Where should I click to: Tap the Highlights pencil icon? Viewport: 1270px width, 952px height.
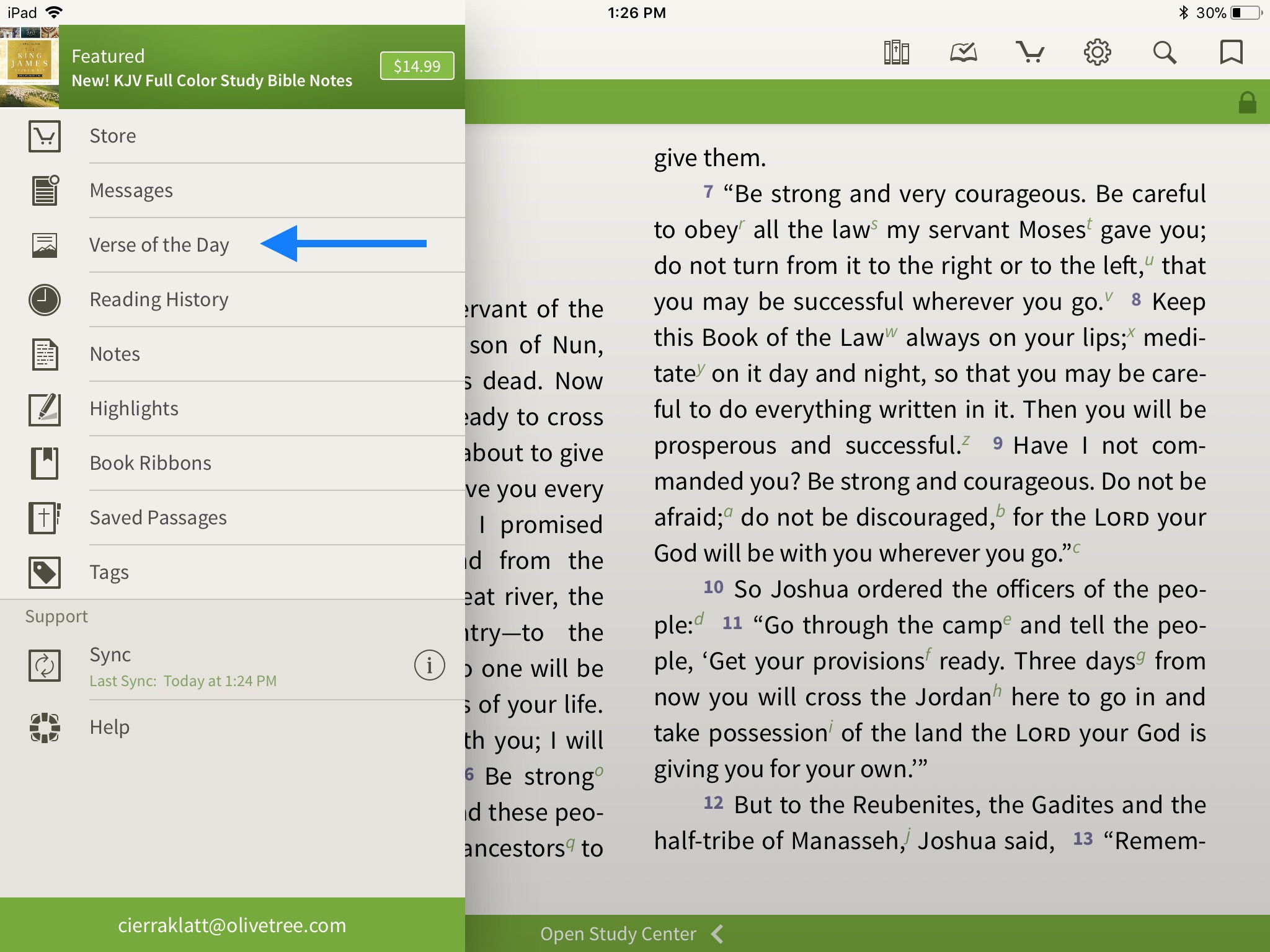point(45,409)
